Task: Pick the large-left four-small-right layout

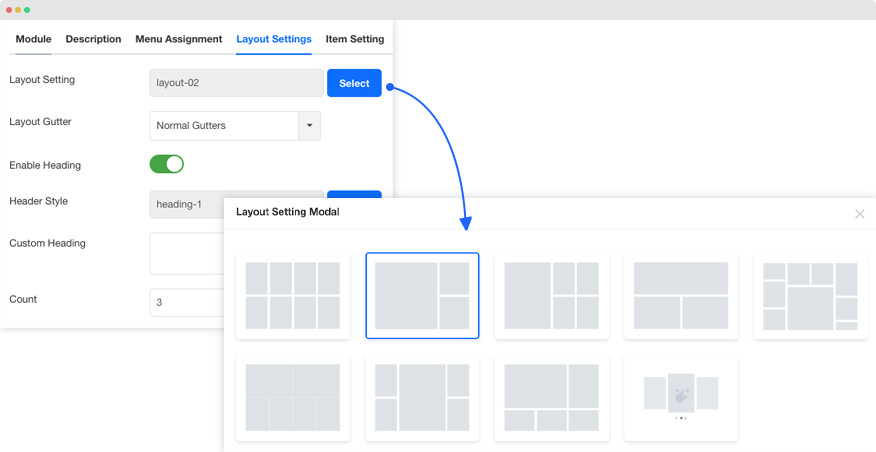Action: (551, 296)
